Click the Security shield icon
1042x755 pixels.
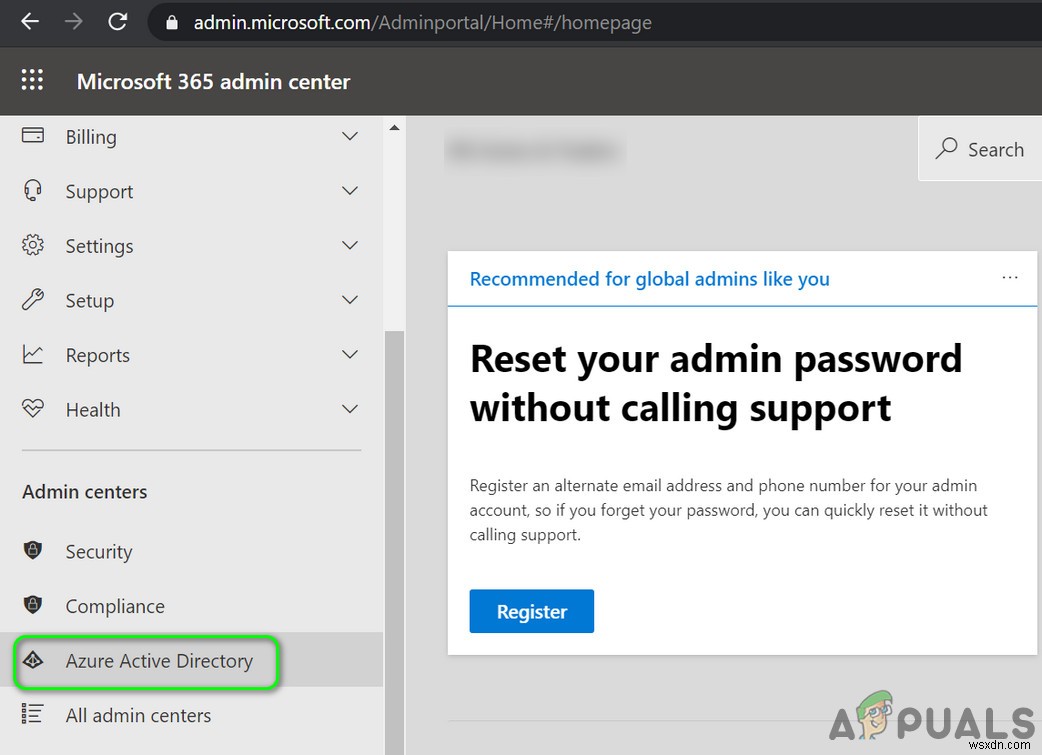[x=33, y=550]
